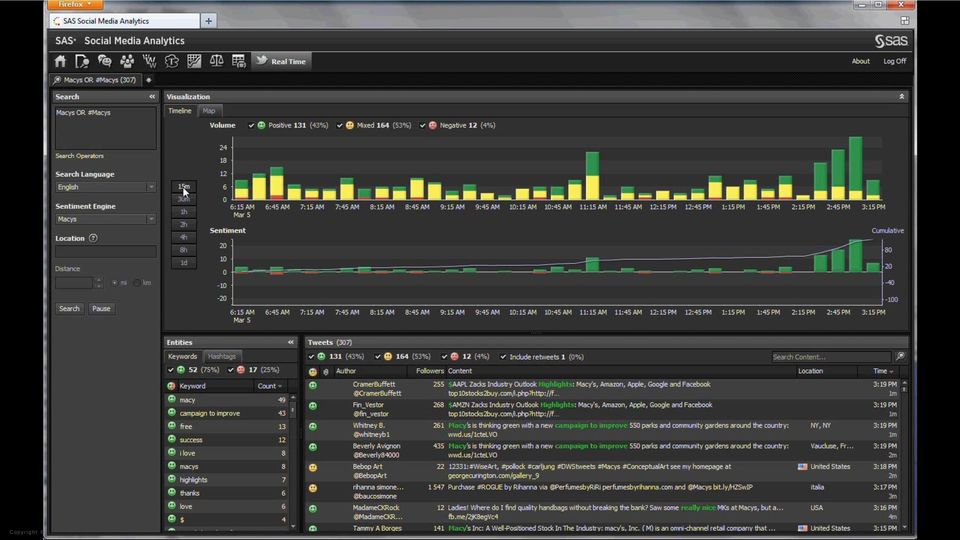Toggle Negative 12 checkbox in Volume legend
The height and width of the screenshot is (540, 960).
[x=422, y=126]
